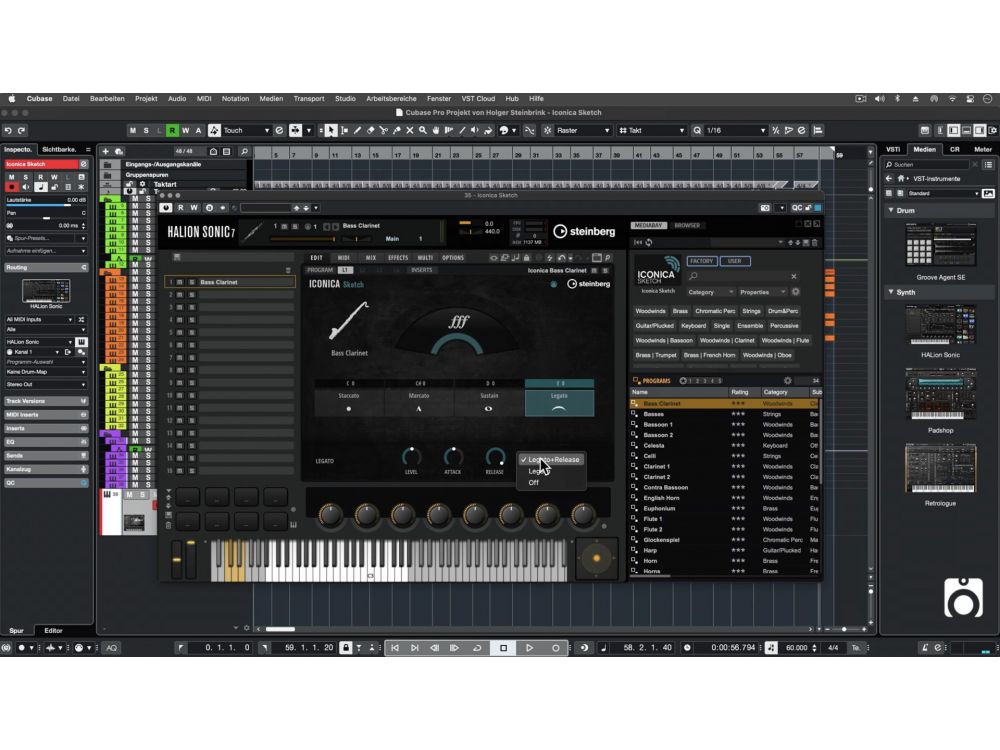
Task: Filter by Woodwinds | Clarinet tag
Action: click(x=727, y=340)
